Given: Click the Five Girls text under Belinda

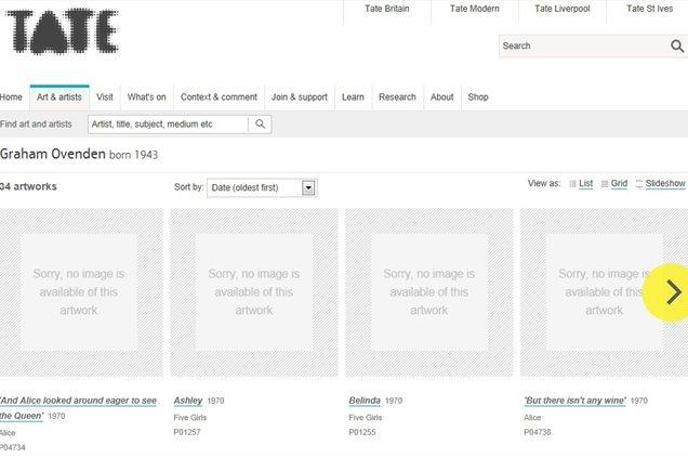Looking at the screenshot, I should [x=365, y=417].
